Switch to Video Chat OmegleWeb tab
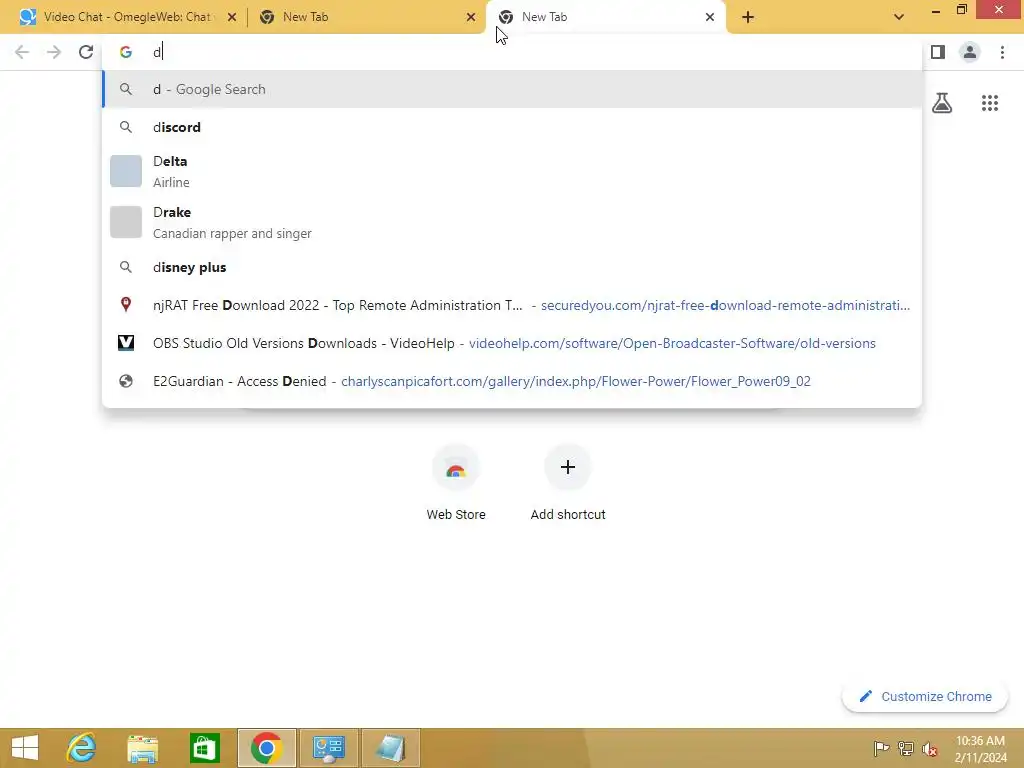Viewport: 1024px width, 768px height. click(128, 17)
